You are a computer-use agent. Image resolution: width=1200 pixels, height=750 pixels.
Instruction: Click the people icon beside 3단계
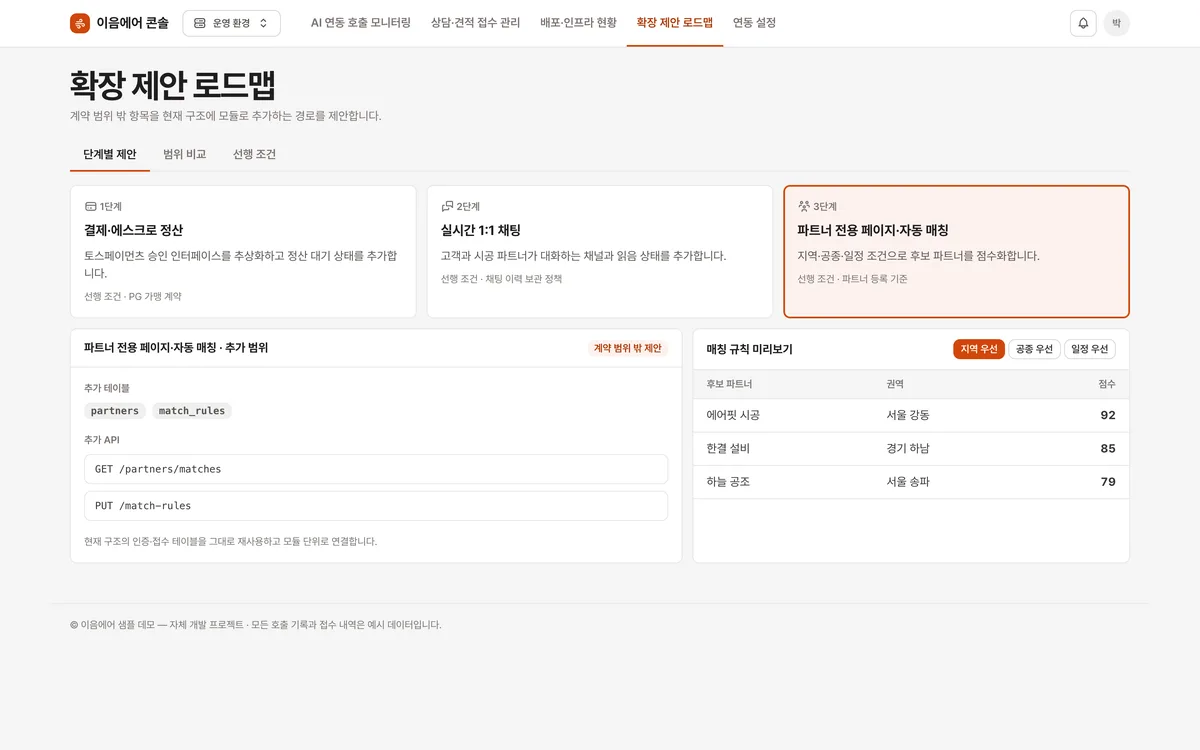click(804, 206)
